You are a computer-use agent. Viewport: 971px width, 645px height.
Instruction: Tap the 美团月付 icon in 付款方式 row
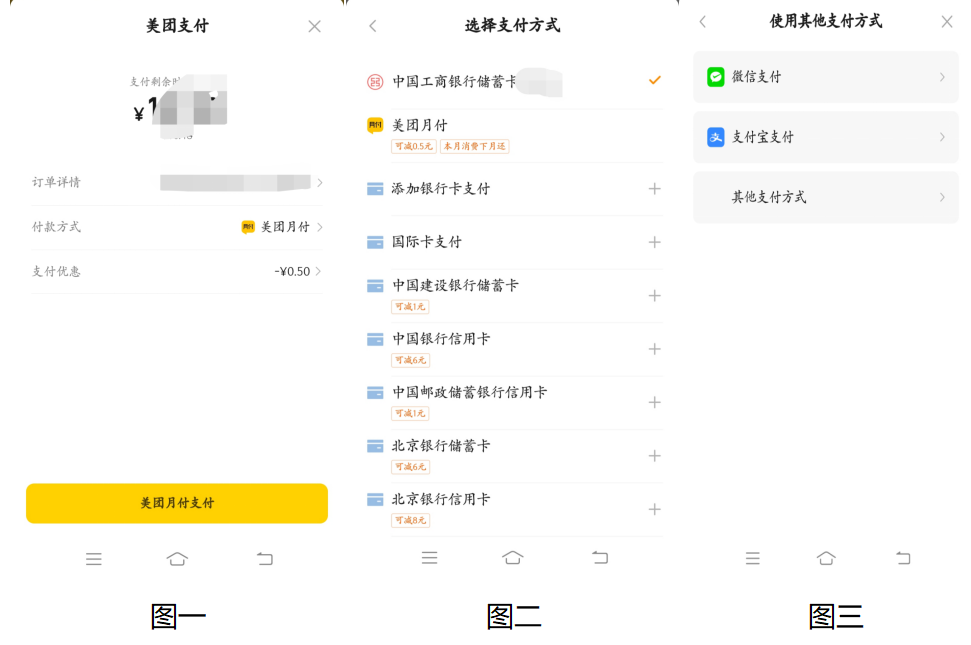pyautogui.click(x=248, y=227)
